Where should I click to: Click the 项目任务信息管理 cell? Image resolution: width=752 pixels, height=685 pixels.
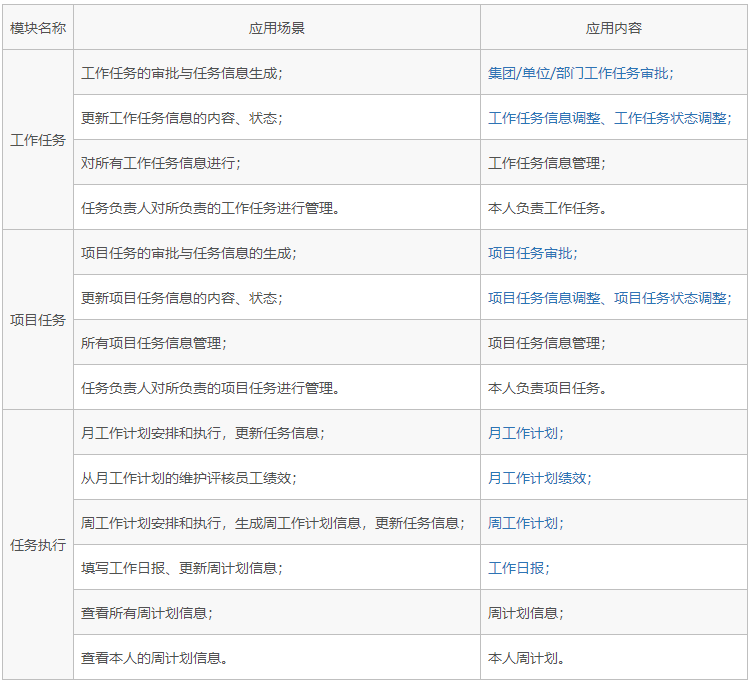(614, 343)
